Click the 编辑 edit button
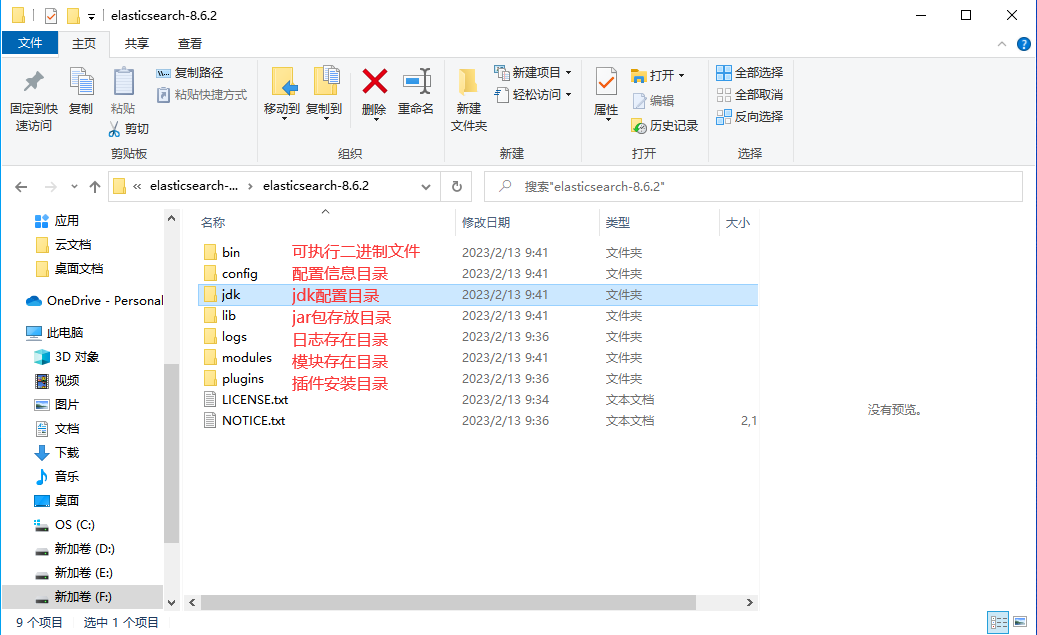 pos(653,101)
